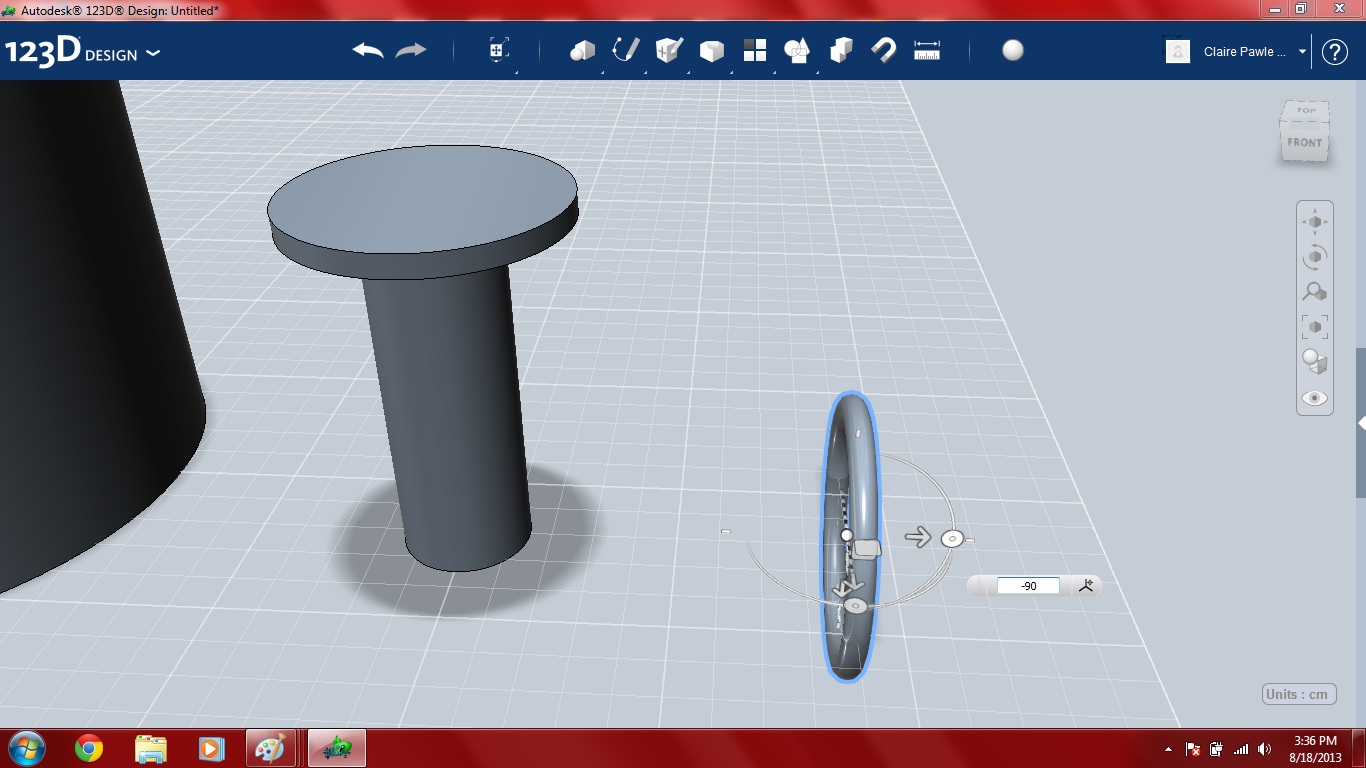Select the Orbit navigation tool

1315,257
